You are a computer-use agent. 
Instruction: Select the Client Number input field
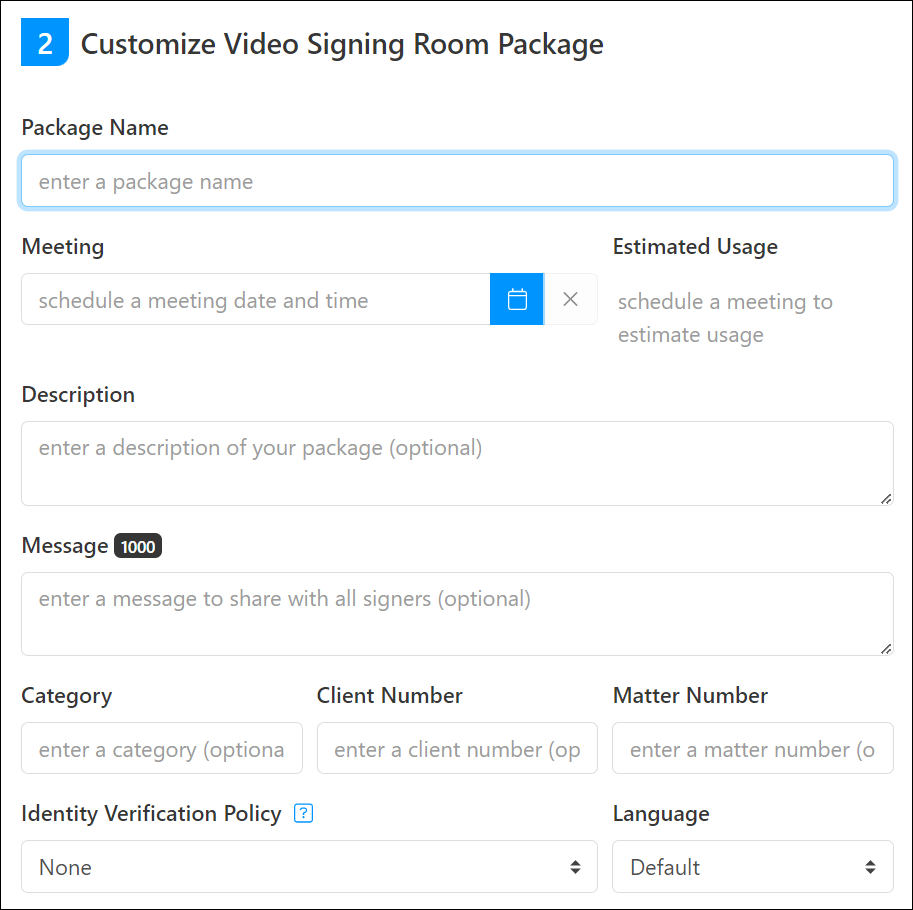pyautogui.click(x=457, y=748)
